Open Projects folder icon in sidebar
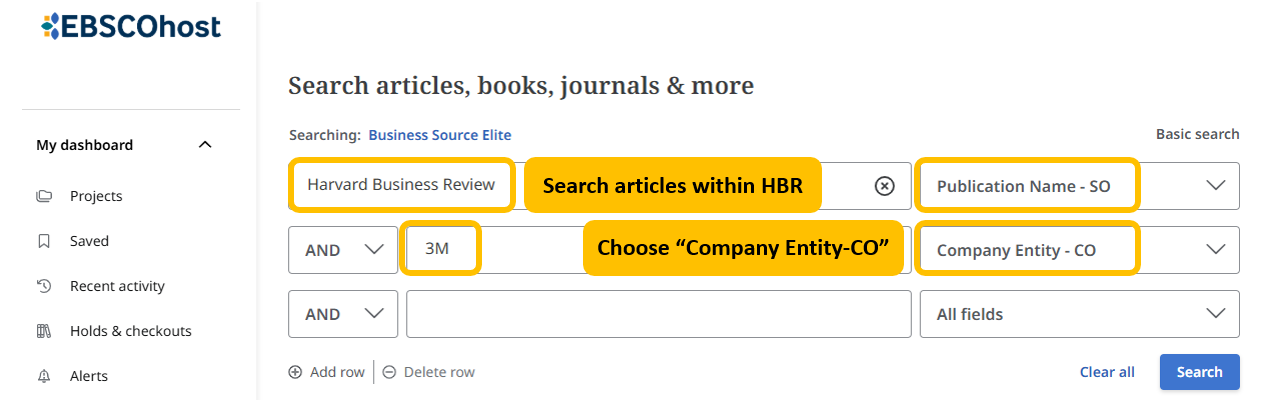 44,196
